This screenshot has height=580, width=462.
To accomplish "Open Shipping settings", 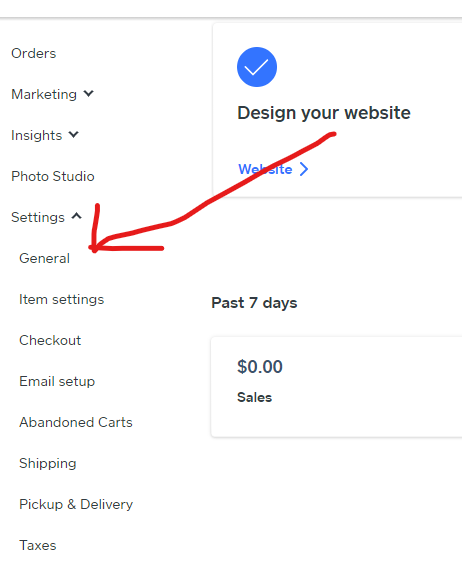I will click(48, 463).
